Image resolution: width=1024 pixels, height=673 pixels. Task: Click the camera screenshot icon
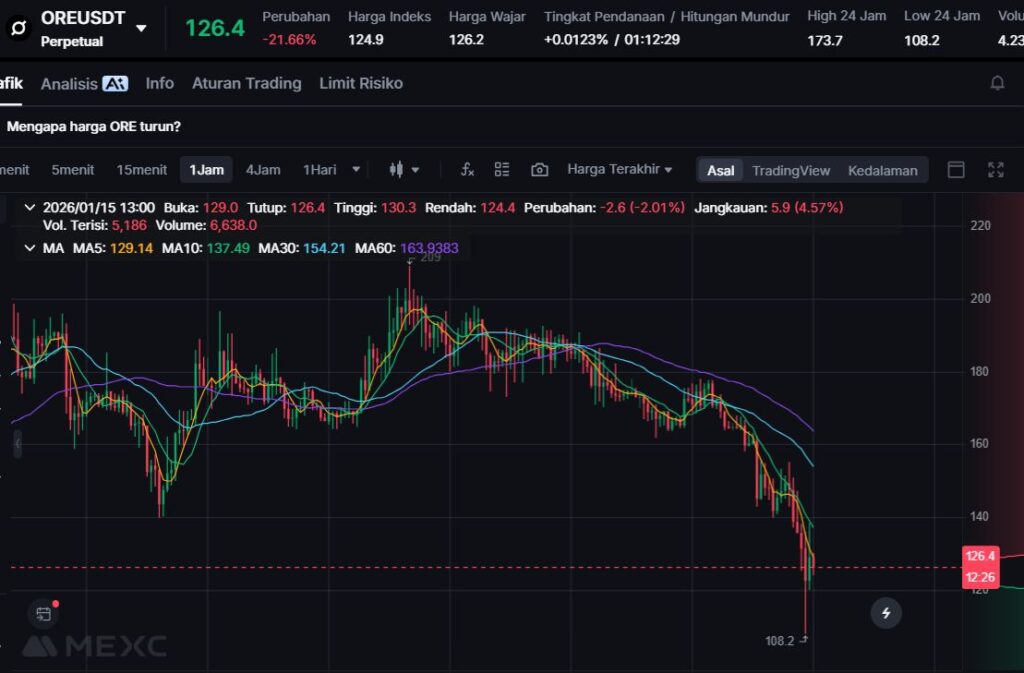(x=539, y=170)
